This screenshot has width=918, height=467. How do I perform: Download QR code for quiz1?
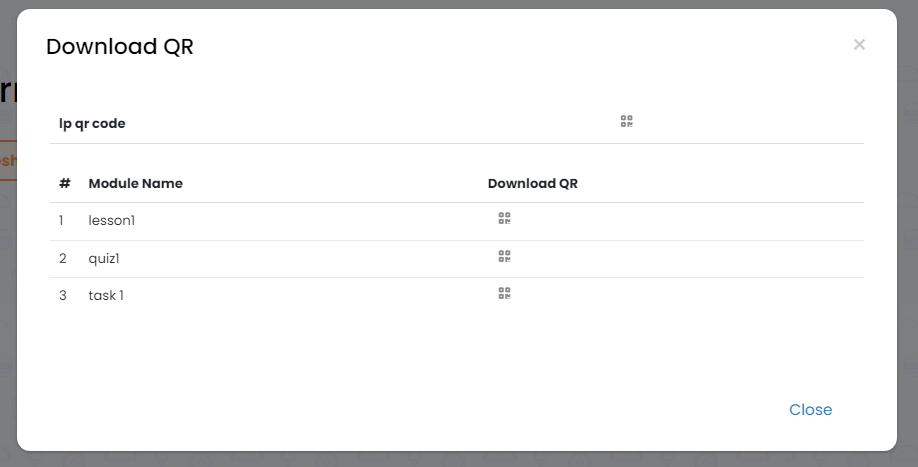(505, 257)
